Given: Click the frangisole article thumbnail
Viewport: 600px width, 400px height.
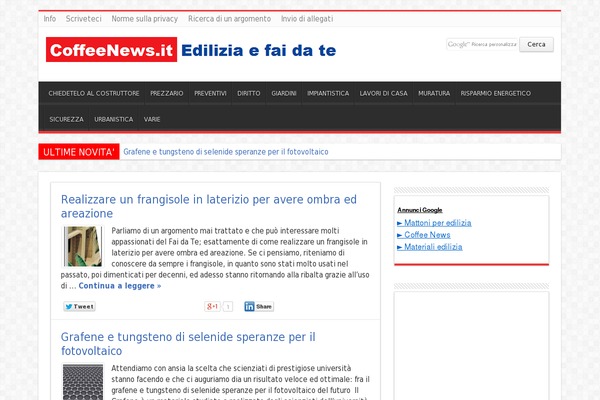Looking at the screenshot, I should click(83, 246).
